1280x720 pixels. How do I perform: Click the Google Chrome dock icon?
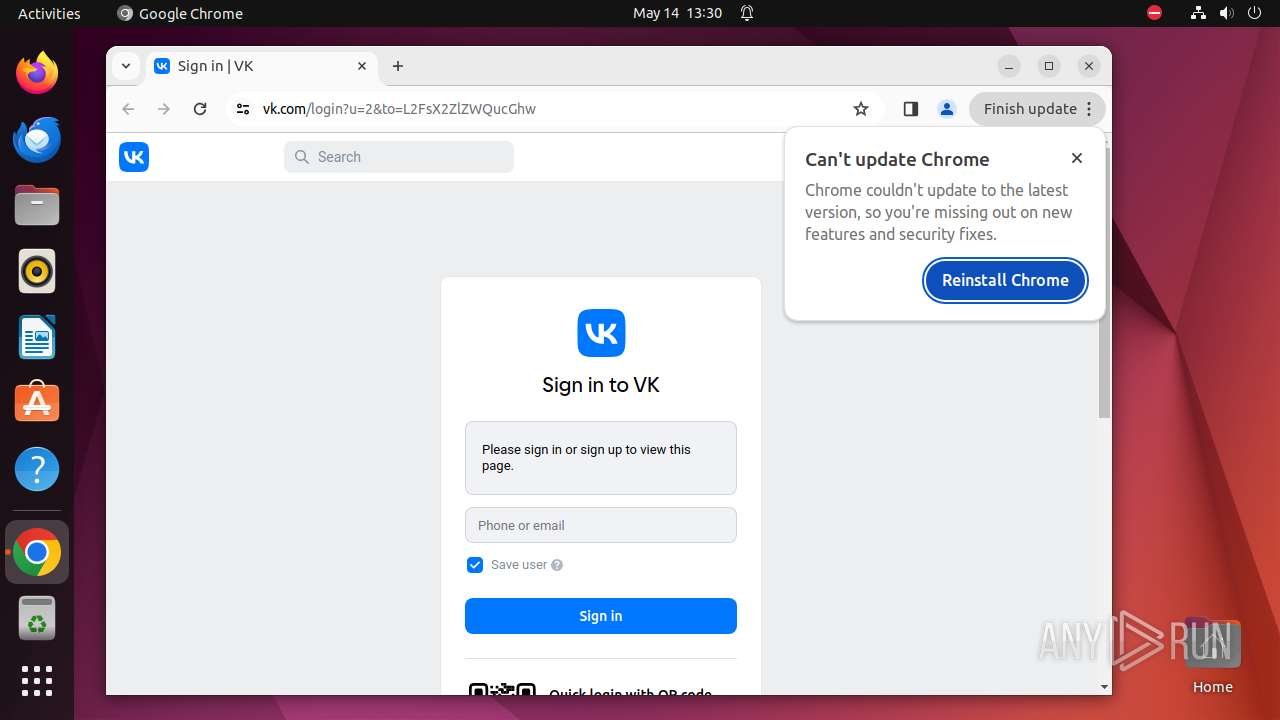(37, 552)
